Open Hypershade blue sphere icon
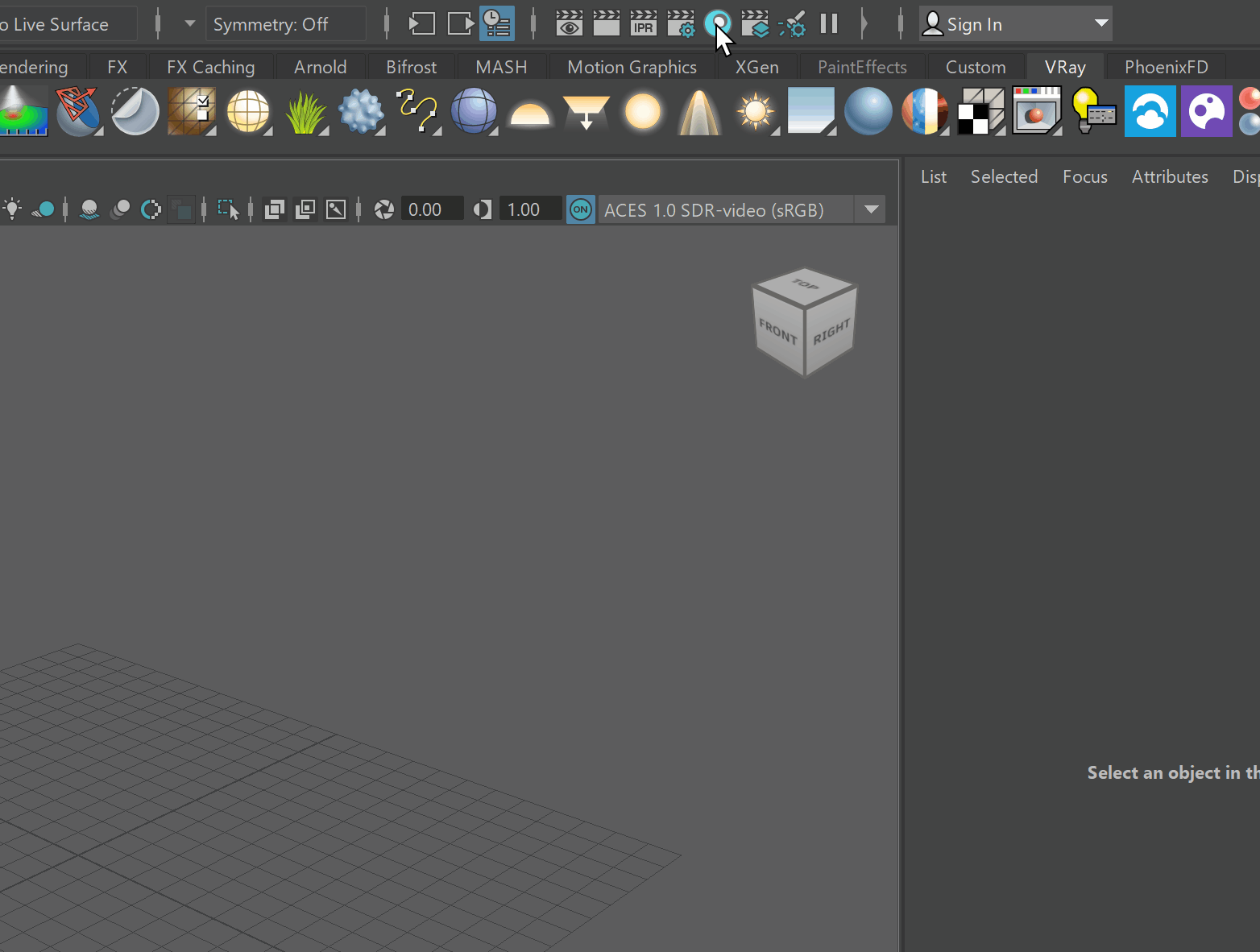This screenshot has width=1260, height=952. 717,24
